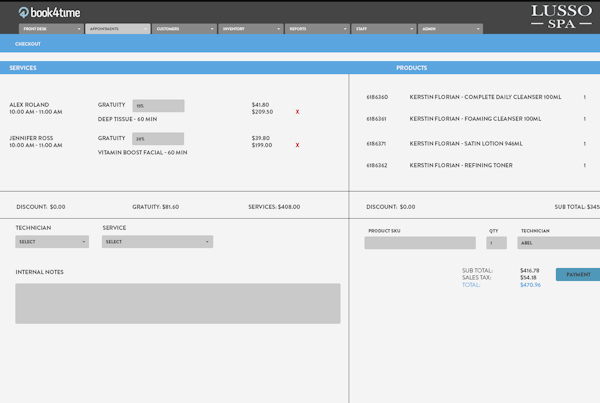Click the product Qty field
The width and height of the screenshot is (600, 403).
click(496, 243)
